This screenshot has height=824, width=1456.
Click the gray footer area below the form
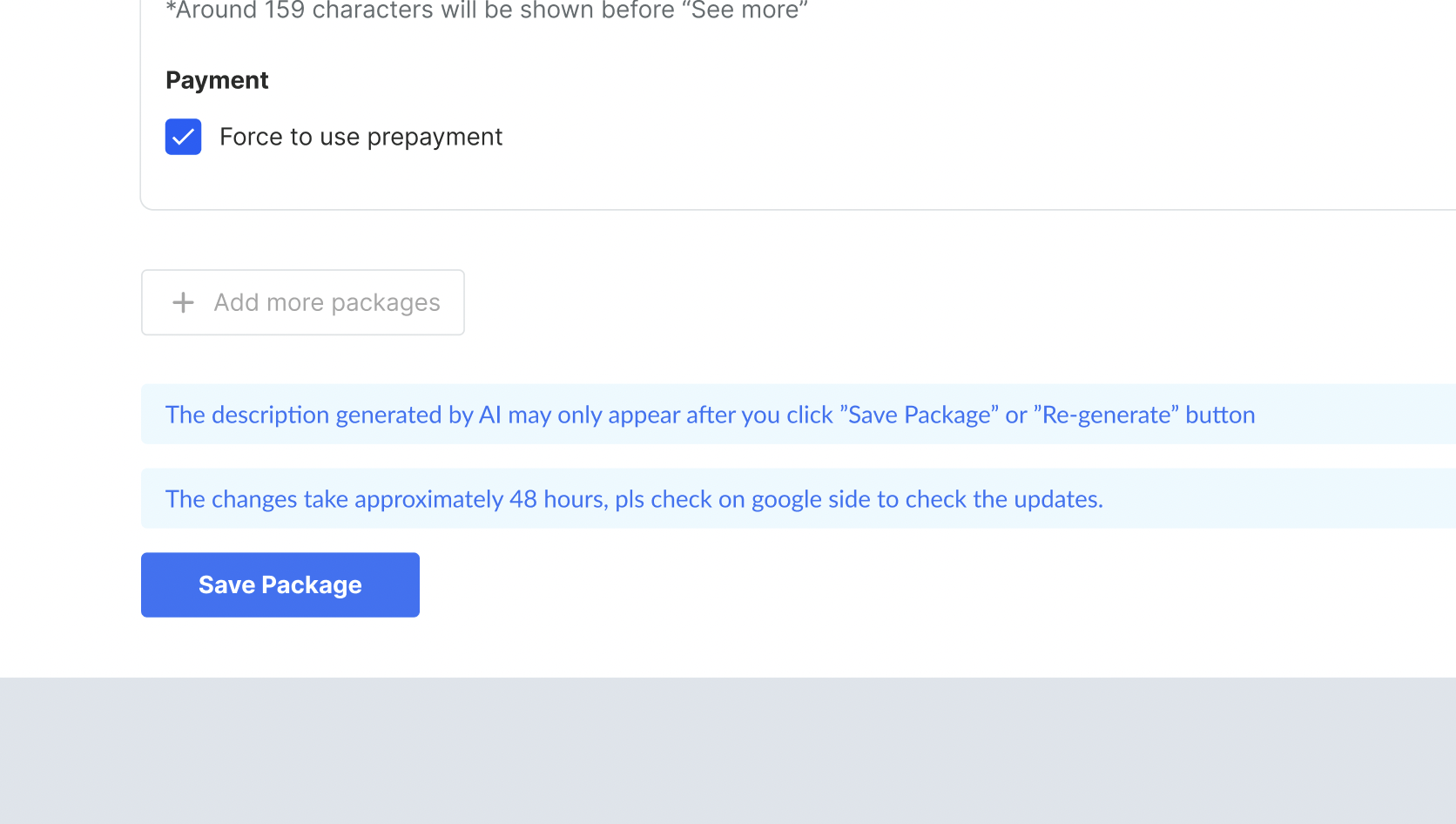(728, 751)
